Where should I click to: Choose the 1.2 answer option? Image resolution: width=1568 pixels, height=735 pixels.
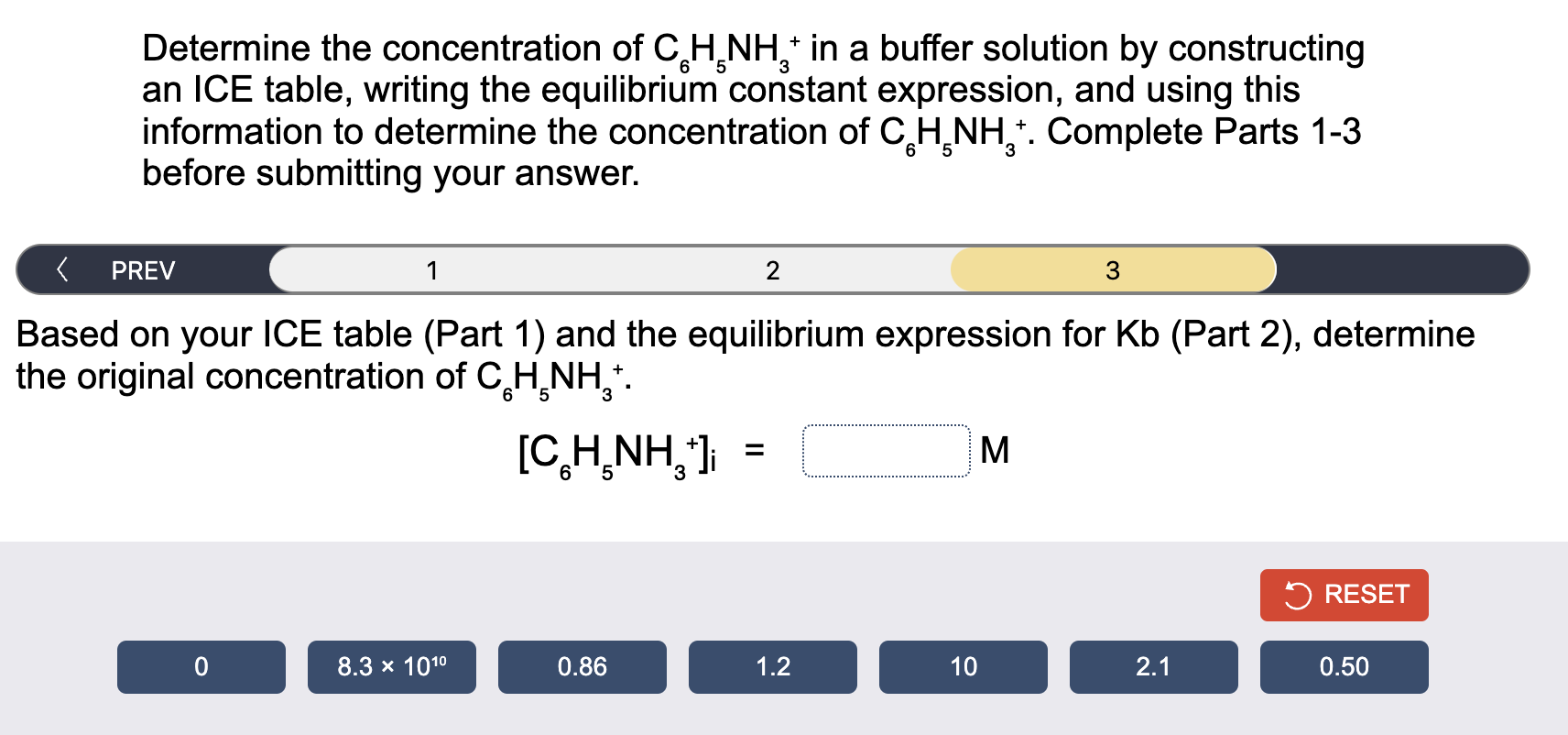tap(772, 666)
